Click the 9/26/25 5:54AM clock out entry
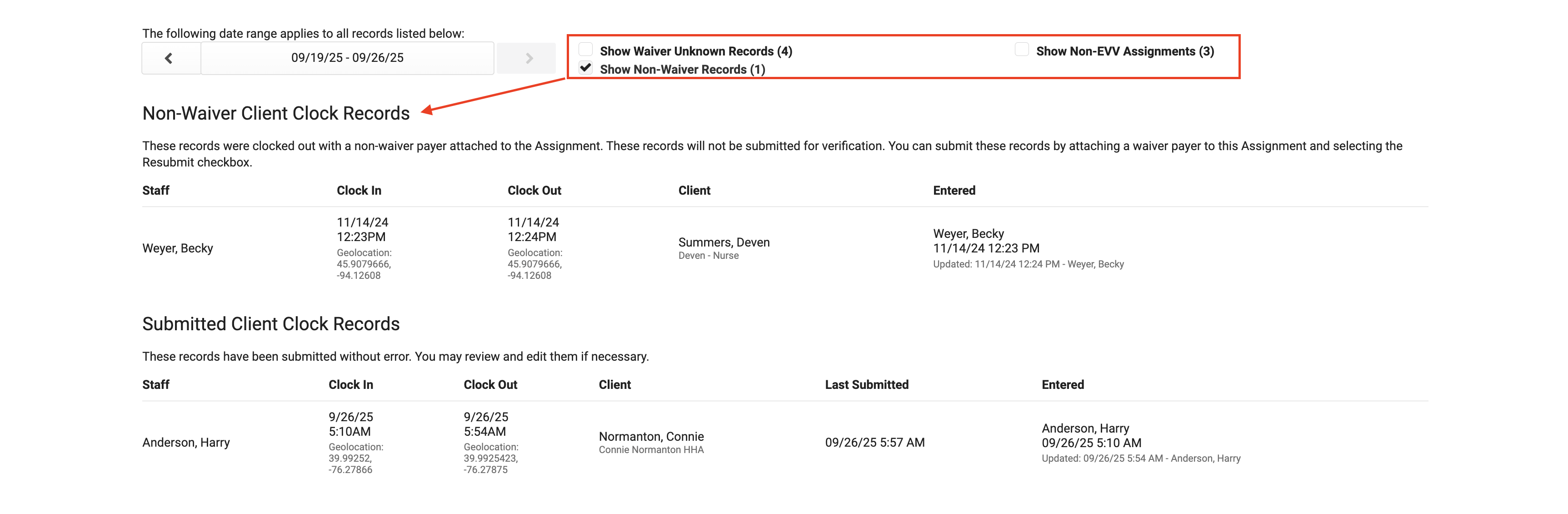The image size is (1568, 514). 485,424
